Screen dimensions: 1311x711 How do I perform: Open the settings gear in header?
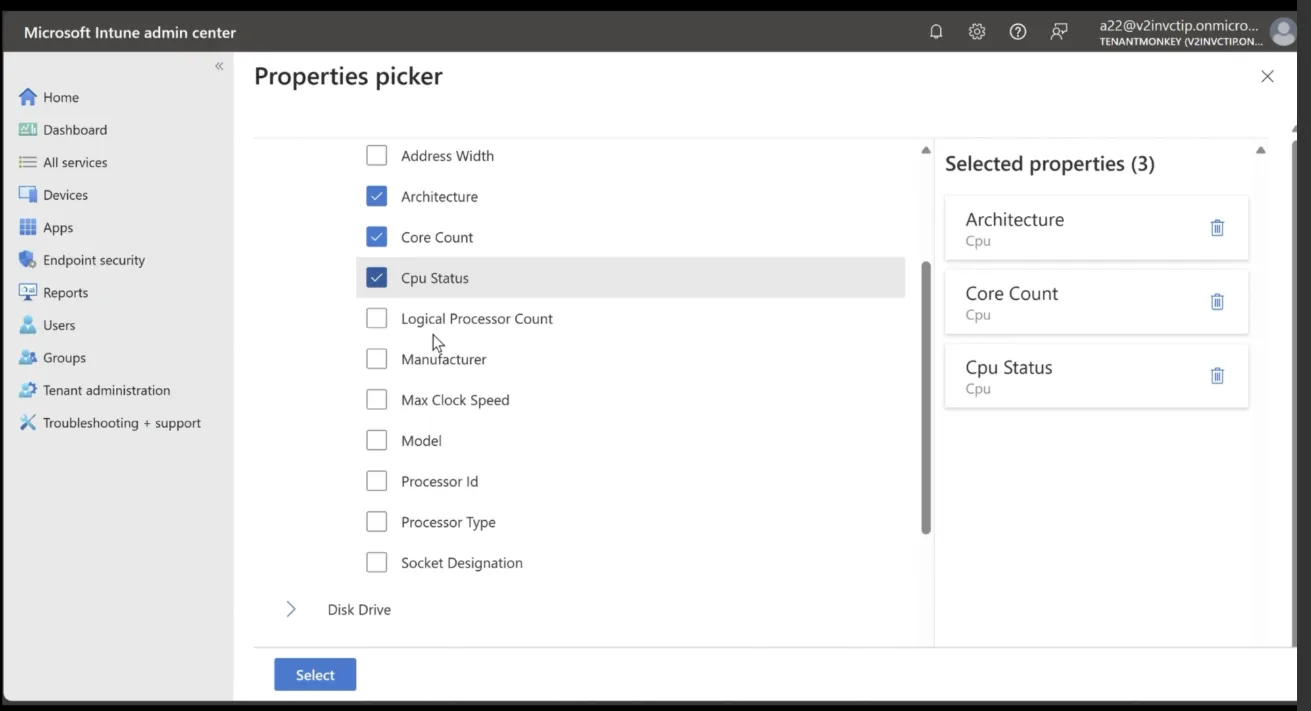977,32
